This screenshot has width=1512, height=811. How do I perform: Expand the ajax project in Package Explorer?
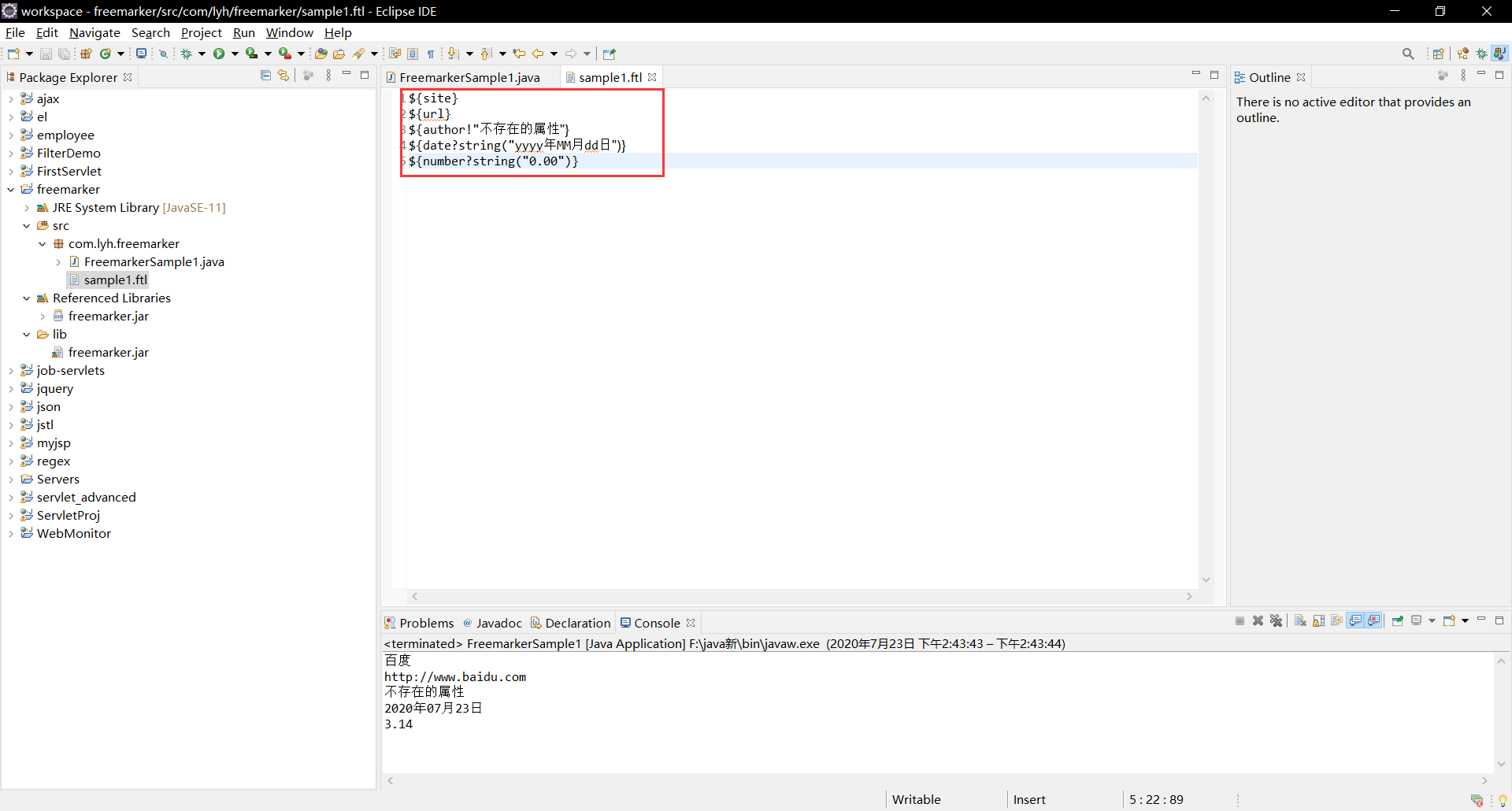tap(10, 98)
